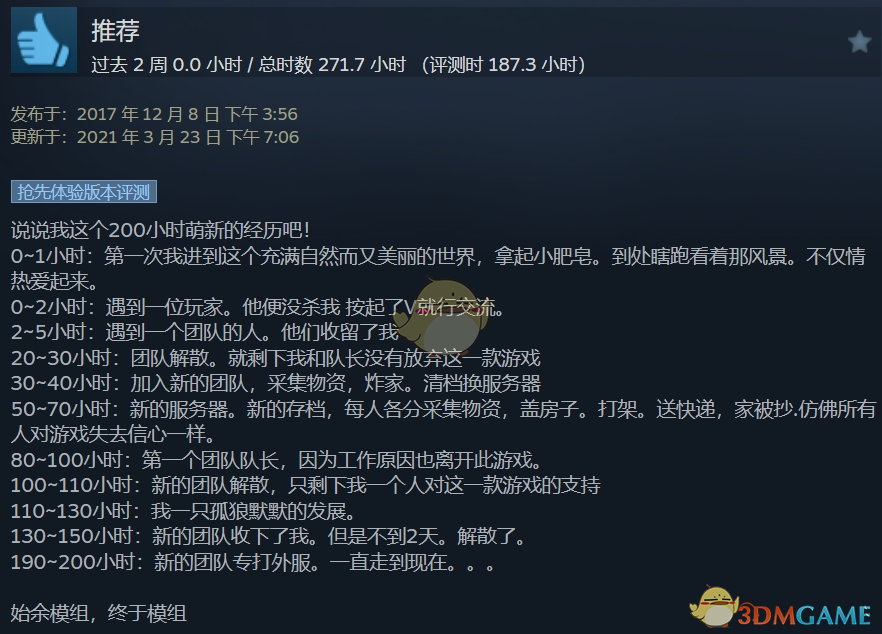The width and height of the screenshot is (882, 634).
Task: Click the 0~1小时 review line
Action: pyautogui.click(x=438, y=268)
